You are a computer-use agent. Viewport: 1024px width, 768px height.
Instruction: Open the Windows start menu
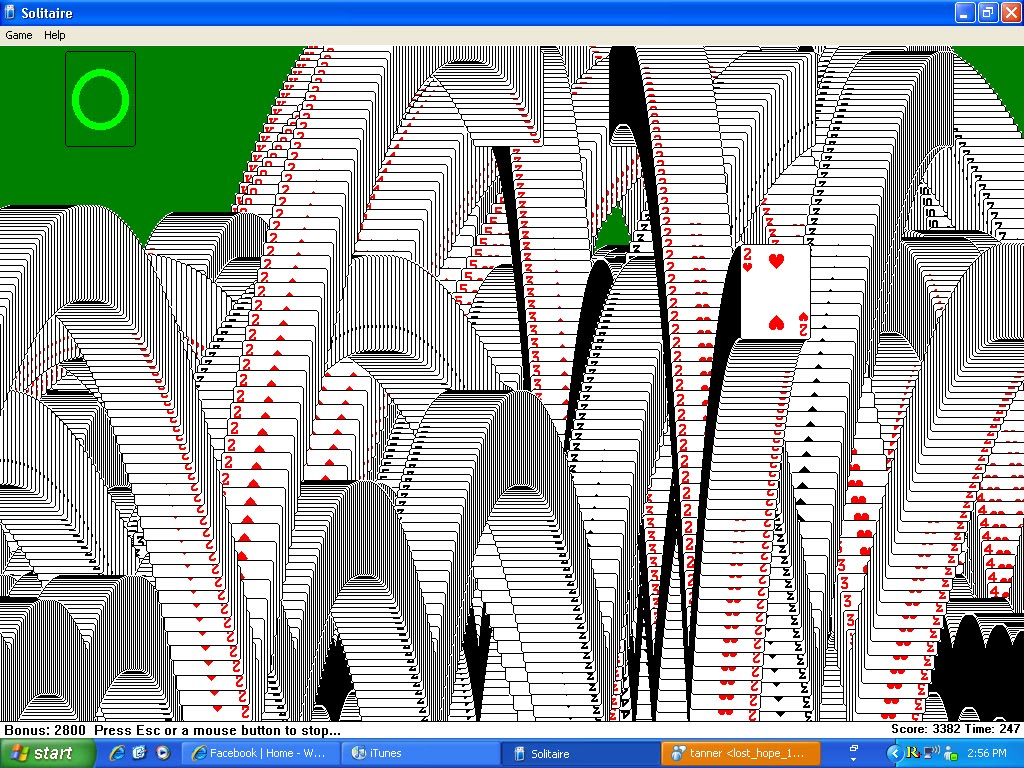[47, 753]
